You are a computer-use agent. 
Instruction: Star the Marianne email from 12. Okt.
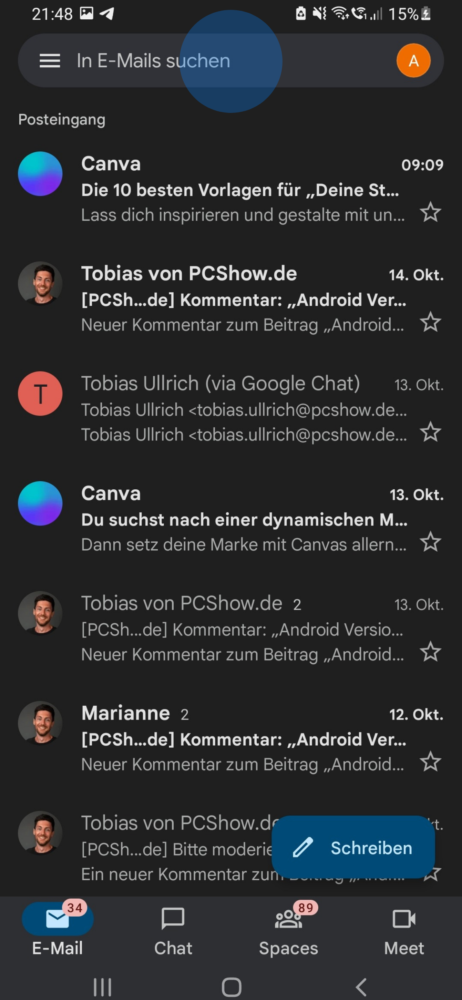click(x=431, y=761)
